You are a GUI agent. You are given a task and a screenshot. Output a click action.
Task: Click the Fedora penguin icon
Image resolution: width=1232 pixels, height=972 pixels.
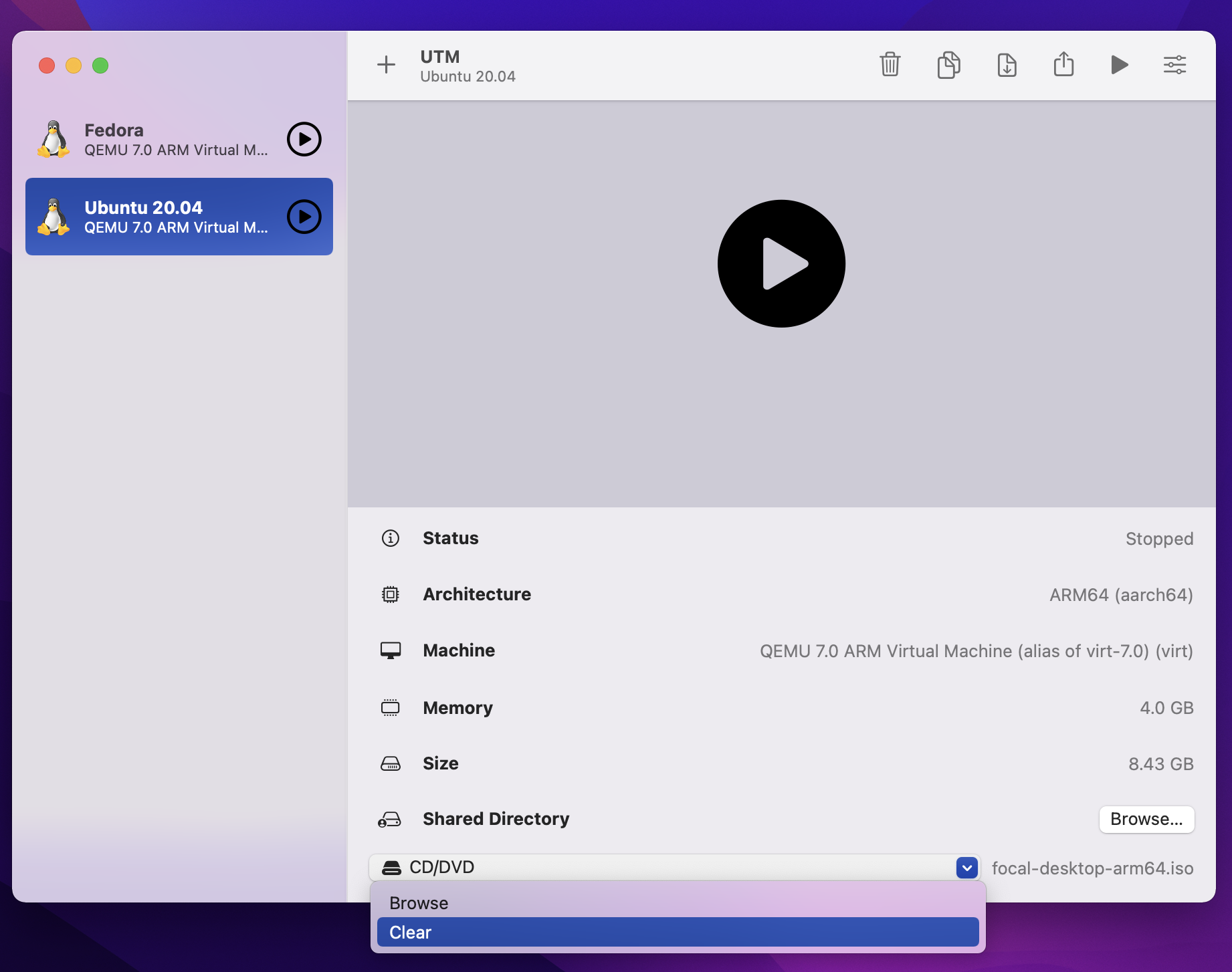[x=54, y=139]
